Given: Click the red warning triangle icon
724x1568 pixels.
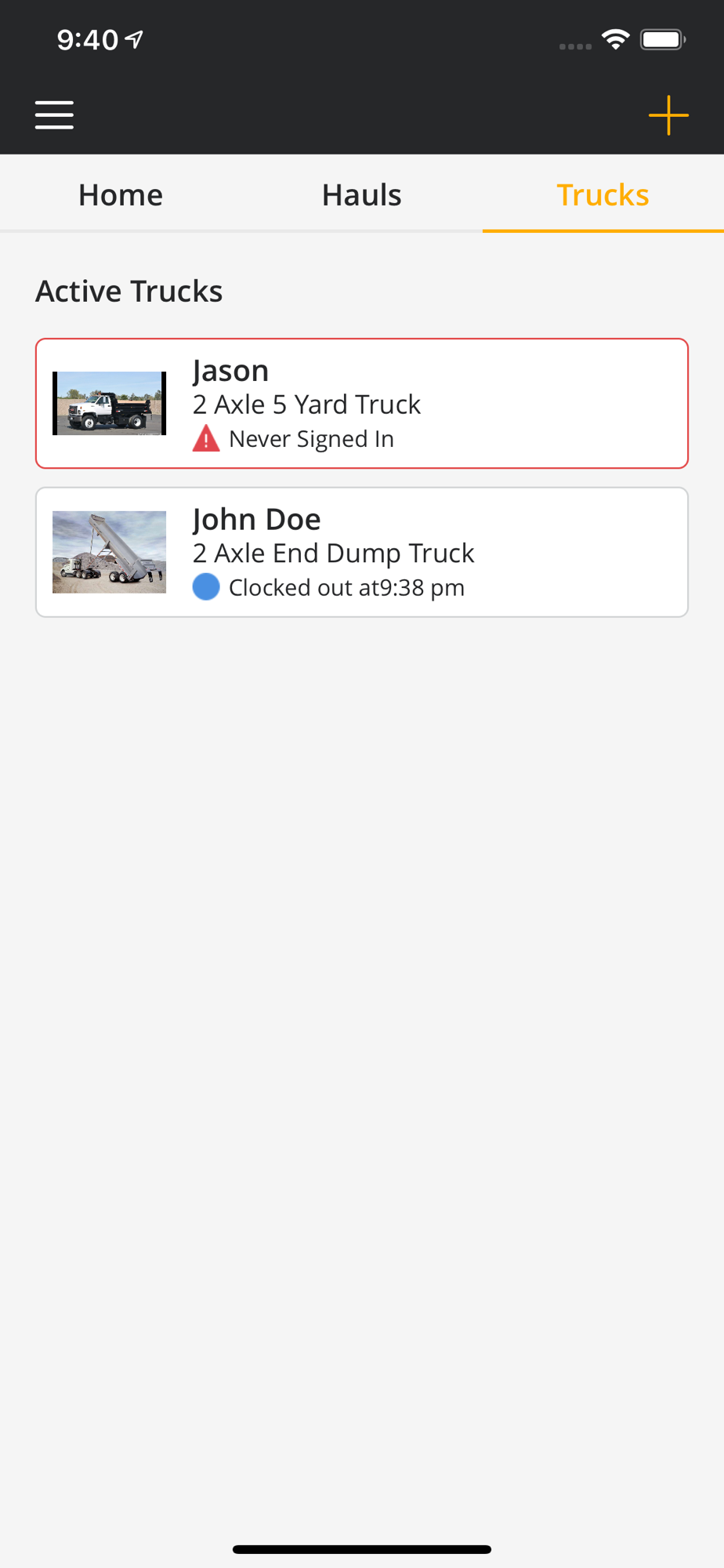Looking at the screenshot, I should [206, 439].
